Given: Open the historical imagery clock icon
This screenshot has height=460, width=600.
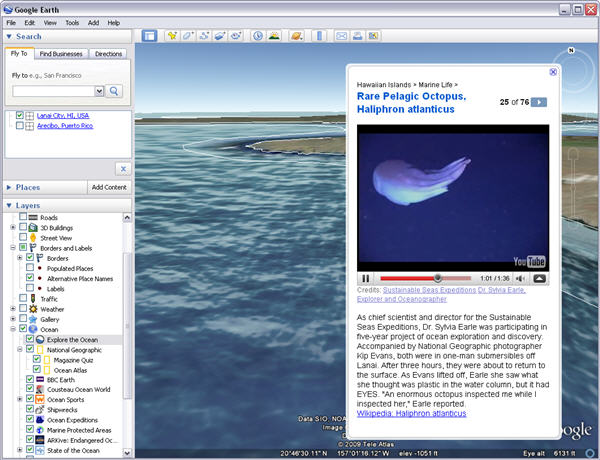Looking at the screenshot, I should click(257, 36).
